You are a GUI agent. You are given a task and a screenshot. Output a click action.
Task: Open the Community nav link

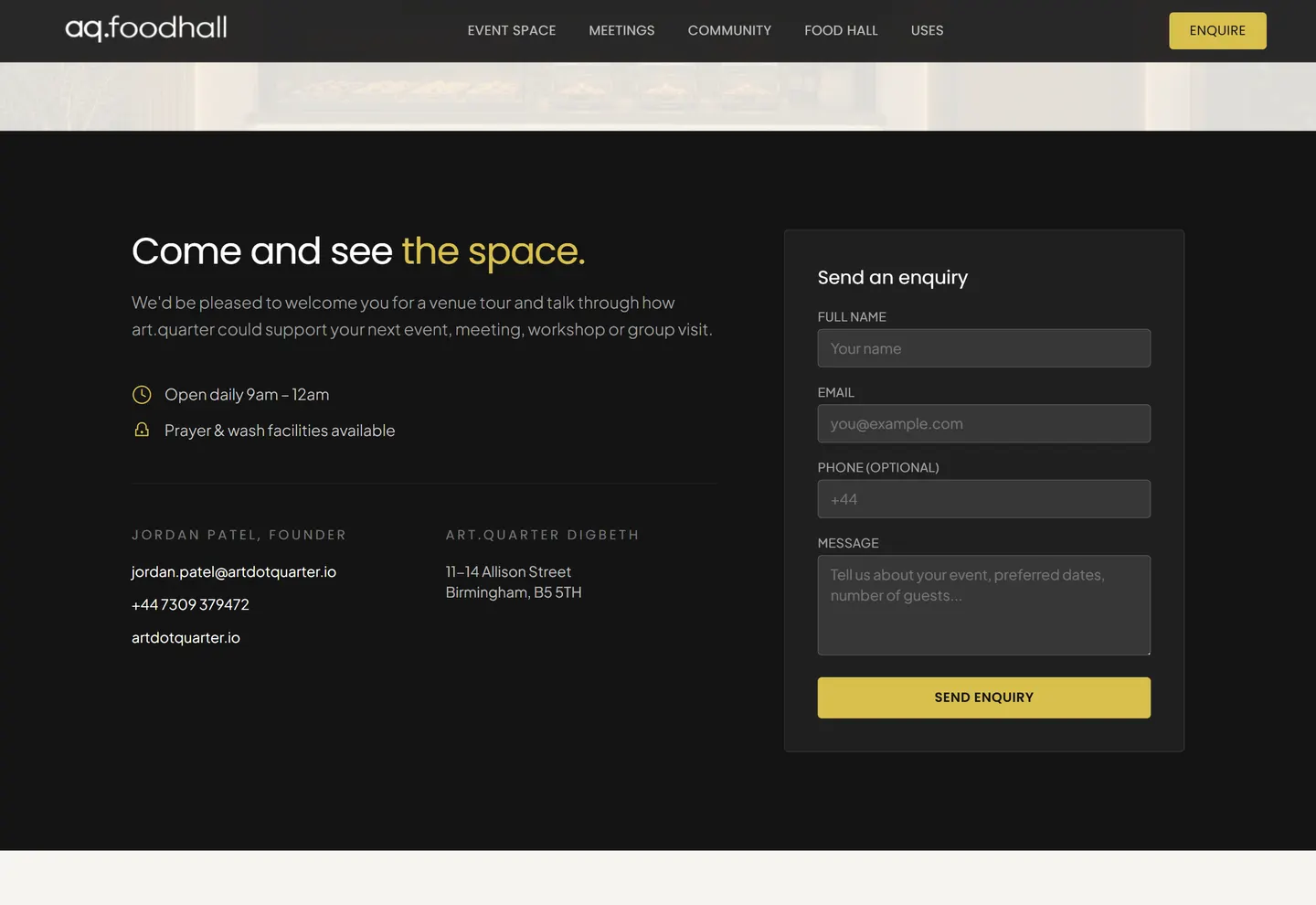tap(729, 31)
